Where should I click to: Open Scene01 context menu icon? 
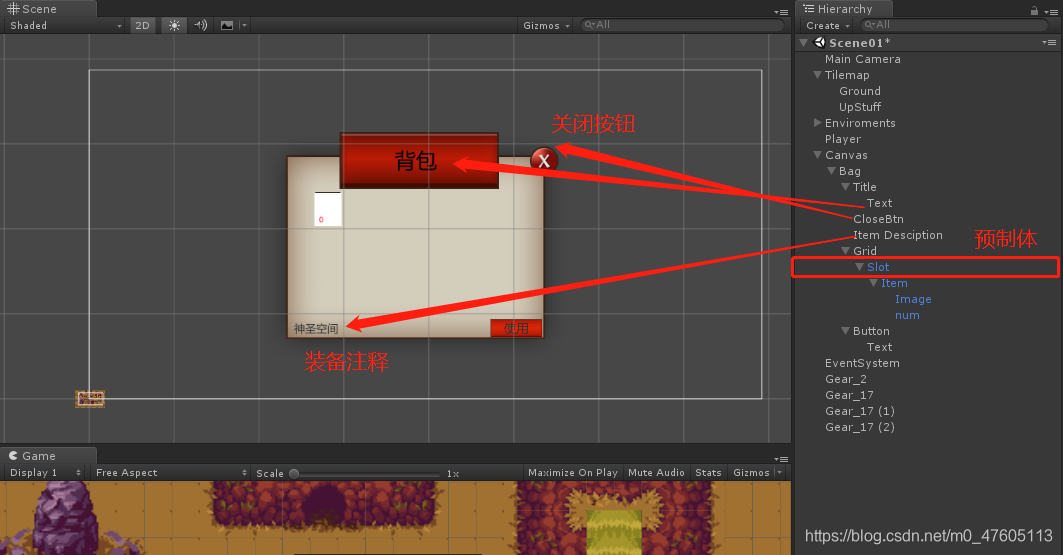1049,43
